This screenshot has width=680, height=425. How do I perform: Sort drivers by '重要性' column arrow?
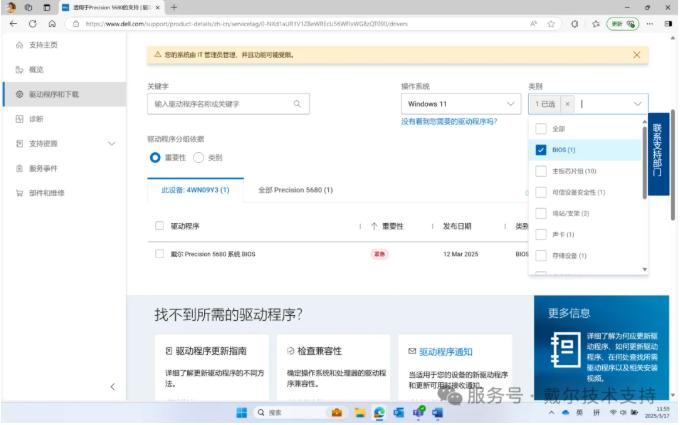[x=374, y=226]
